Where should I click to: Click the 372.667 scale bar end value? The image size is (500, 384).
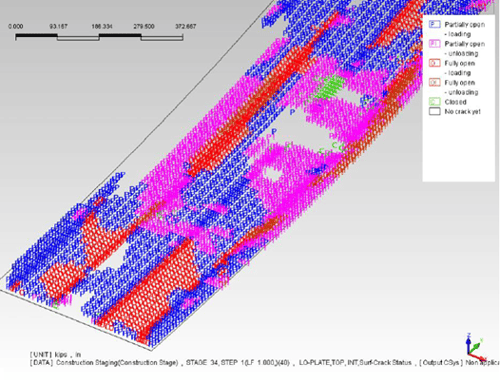tap(186, 26)
